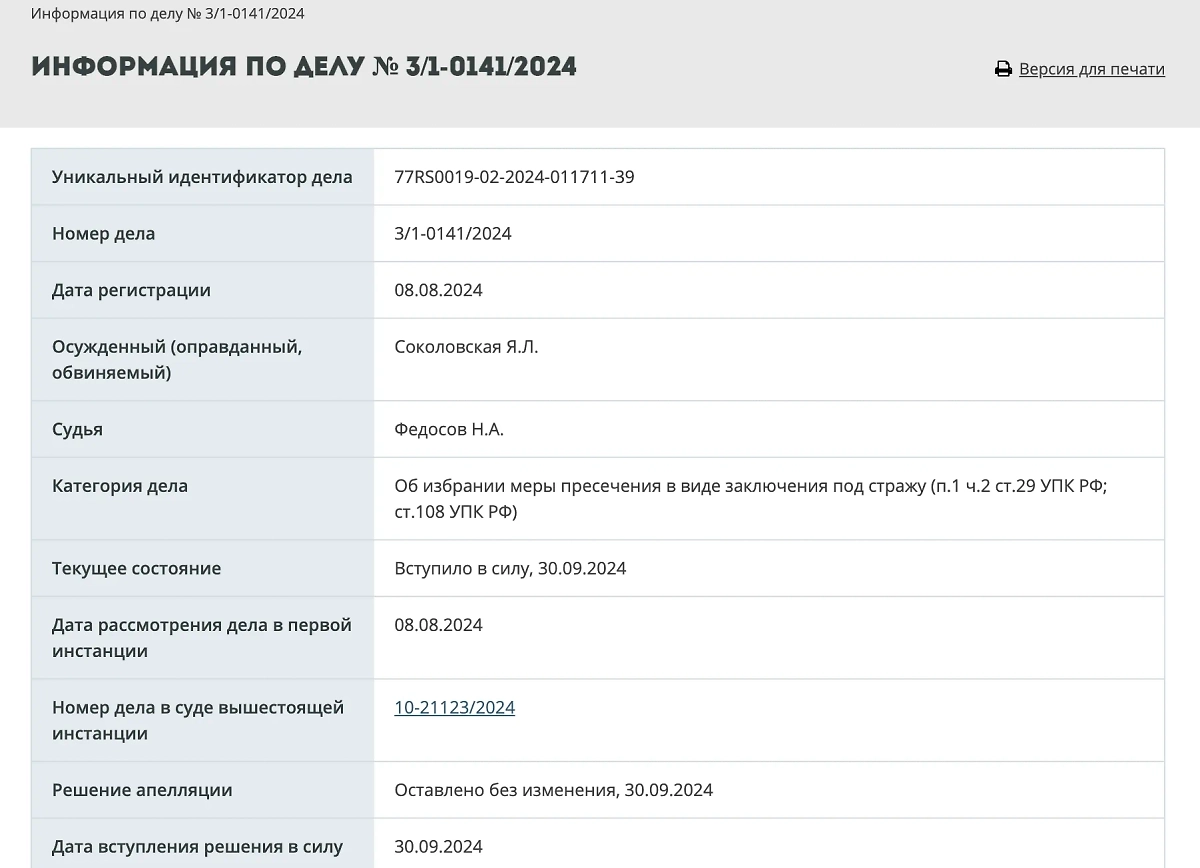
Task: Click the "Категория дела" label cell
Action: 120,486
